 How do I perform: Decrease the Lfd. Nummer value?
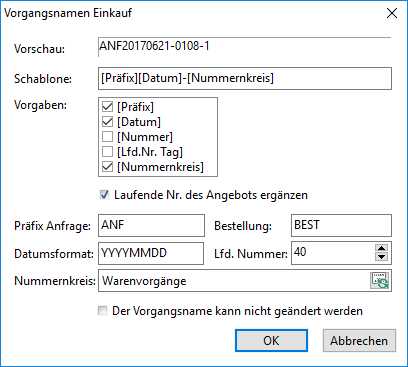pyautogui.click(x=381, y=257)
